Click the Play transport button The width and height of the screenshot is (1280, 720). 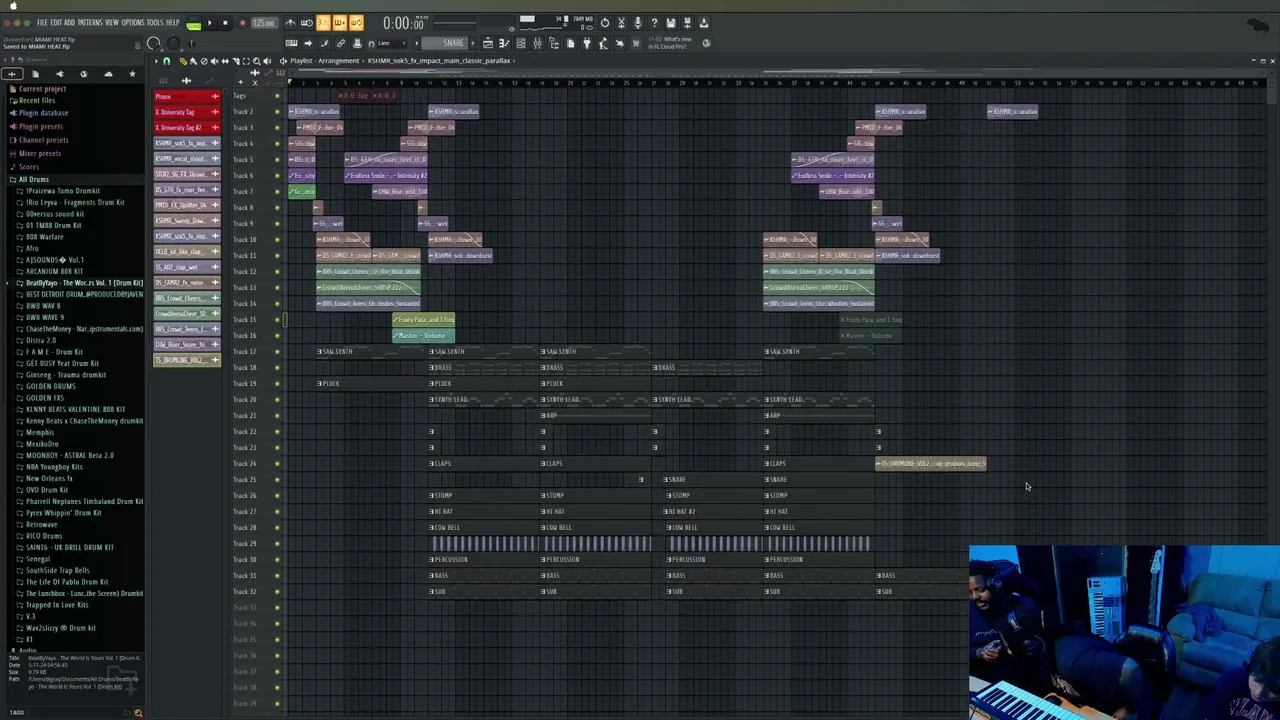[x=209, y=23]
